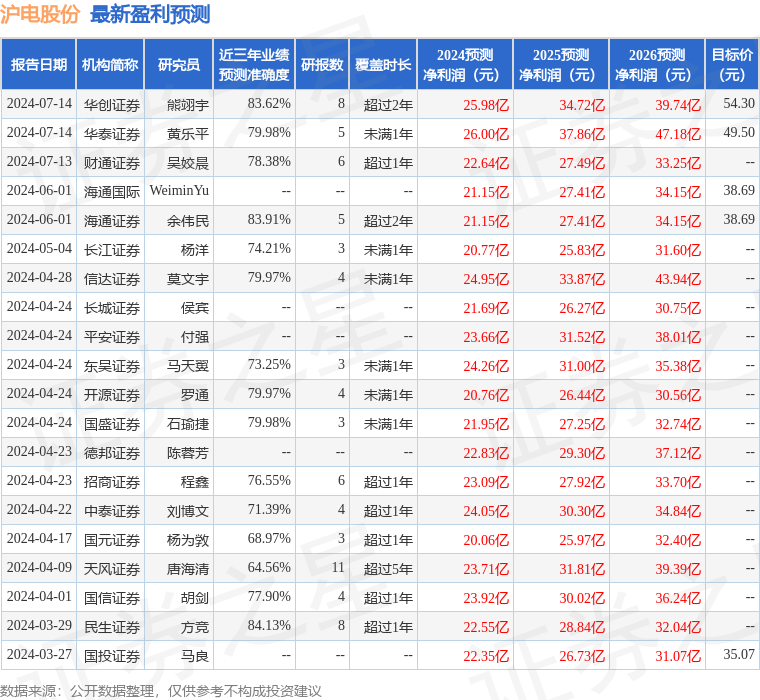Click target price 54.30
The height and width of the screenshot is (700, 760).
[739, 103]
